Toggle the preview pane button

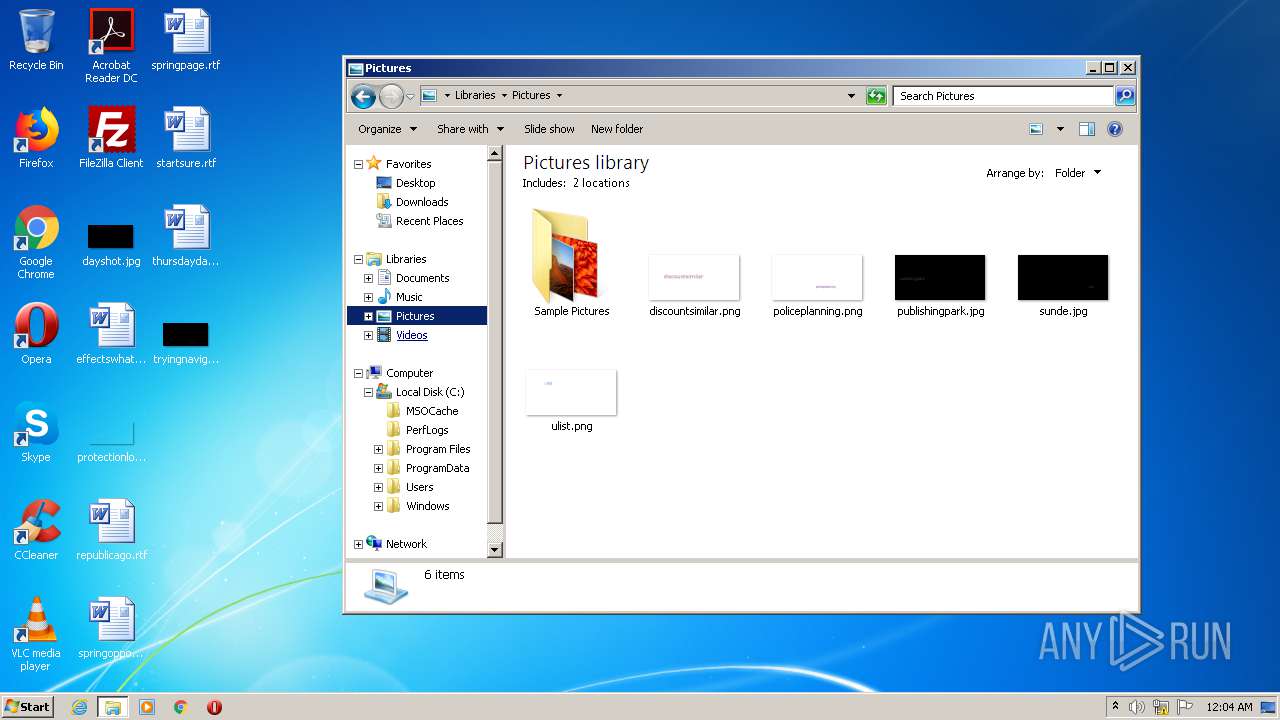(1087, 129)
